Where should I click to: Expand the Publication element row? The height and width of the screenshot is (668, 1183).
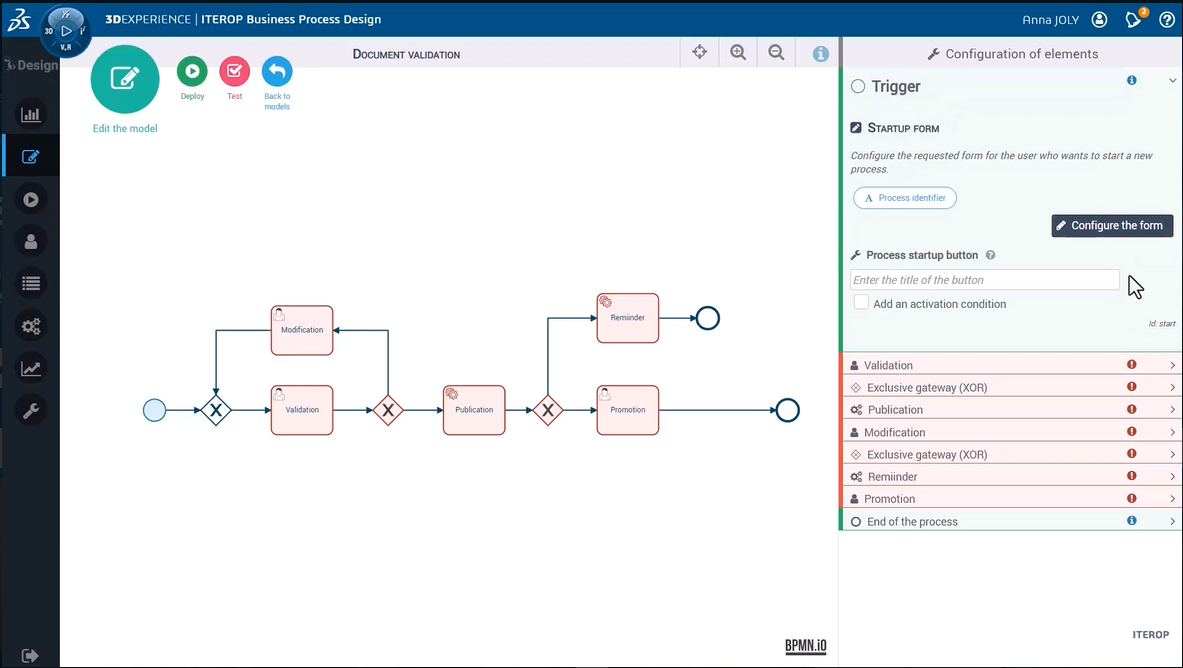coord(1011,409)
